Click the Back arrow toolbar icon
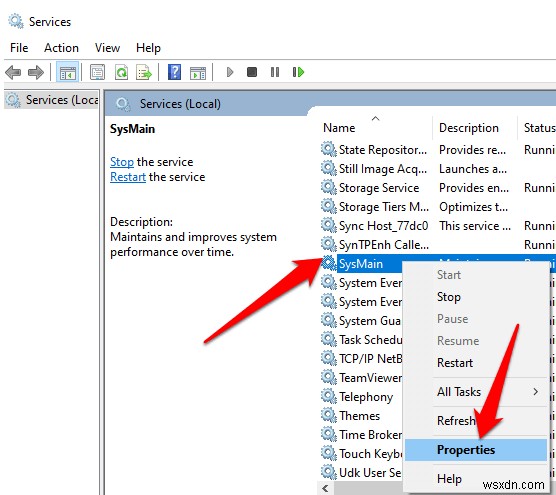Screen dimensions: 556x495 (13, 73)
